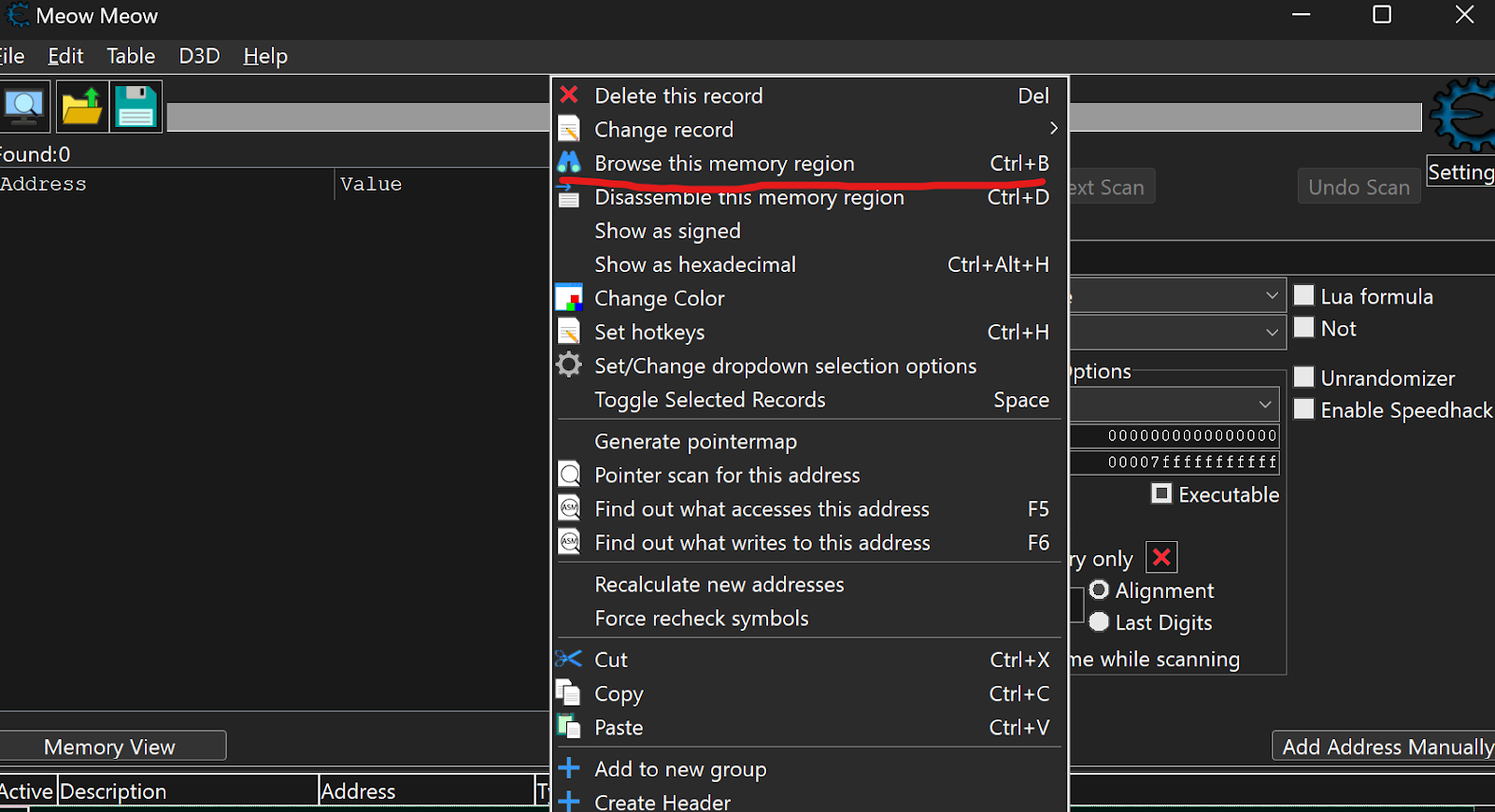Screen dimensions: 1495x812
Task: Click the Next Scan button
Action: pyautogui.click(x=1112, y=187)
